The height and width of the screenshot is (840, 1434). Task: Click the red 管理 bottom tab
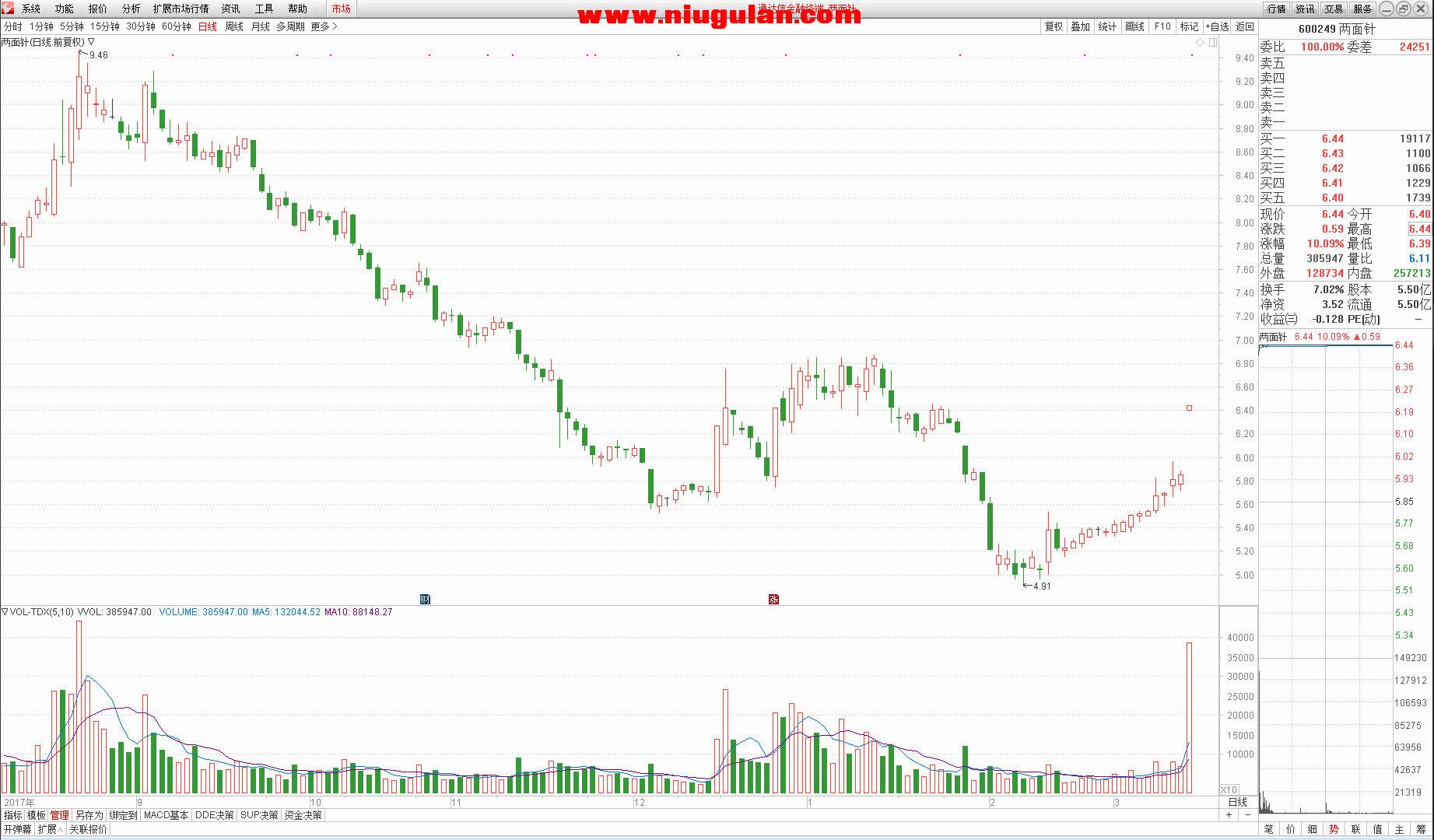point(60,815)
